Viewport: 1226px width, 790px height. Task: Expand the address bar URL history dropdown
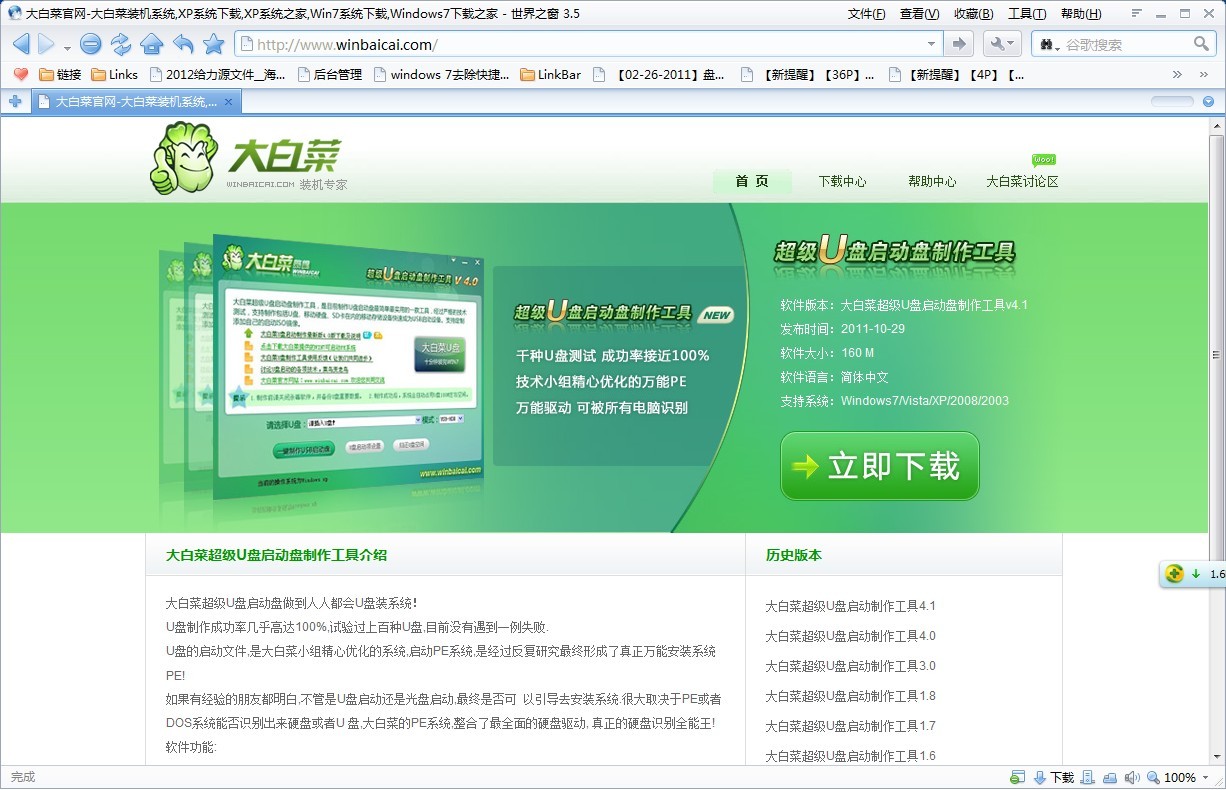click(x=931, y=44)
